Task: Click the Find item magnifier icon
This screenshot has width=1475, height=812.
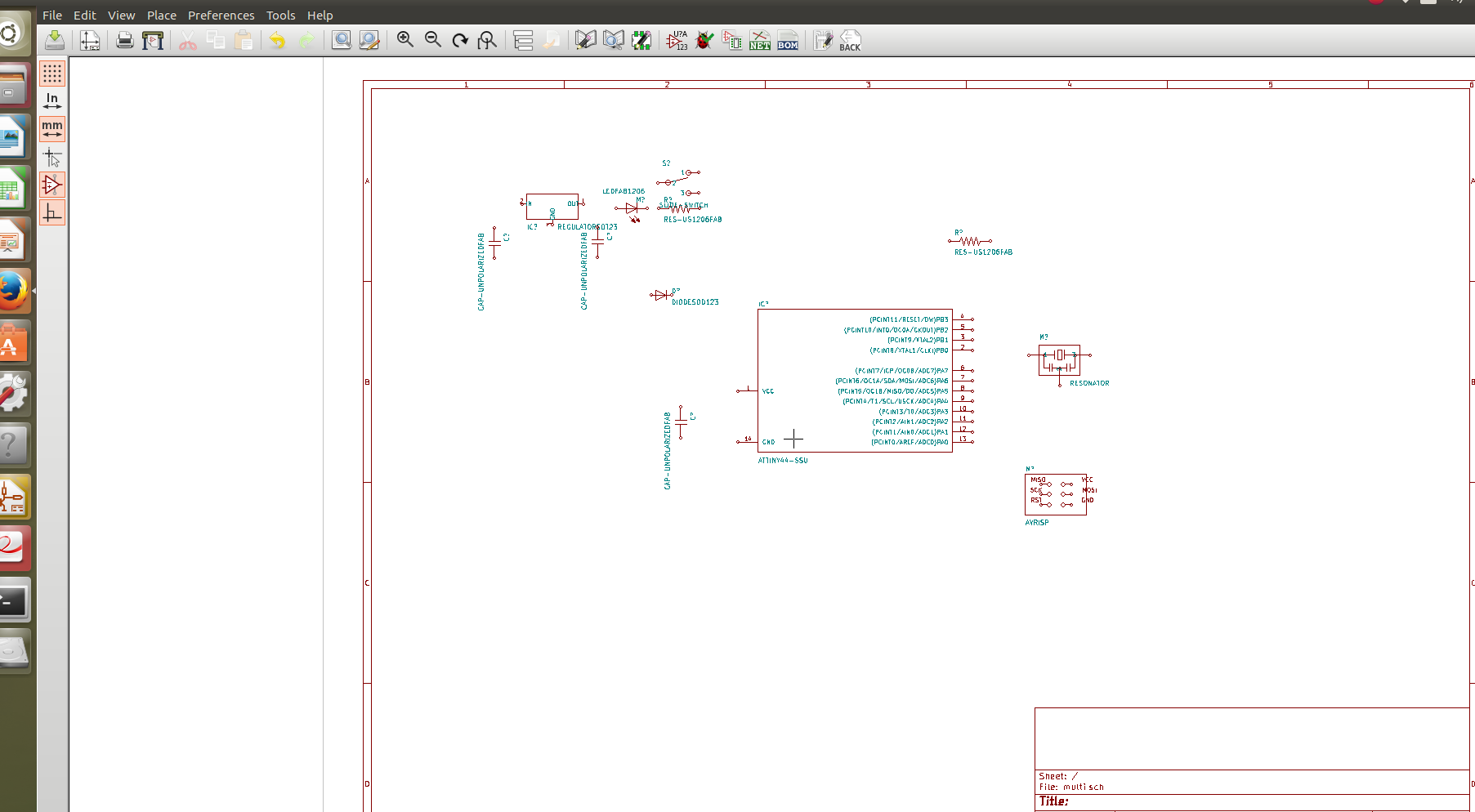Action: [x=342, y=40]
